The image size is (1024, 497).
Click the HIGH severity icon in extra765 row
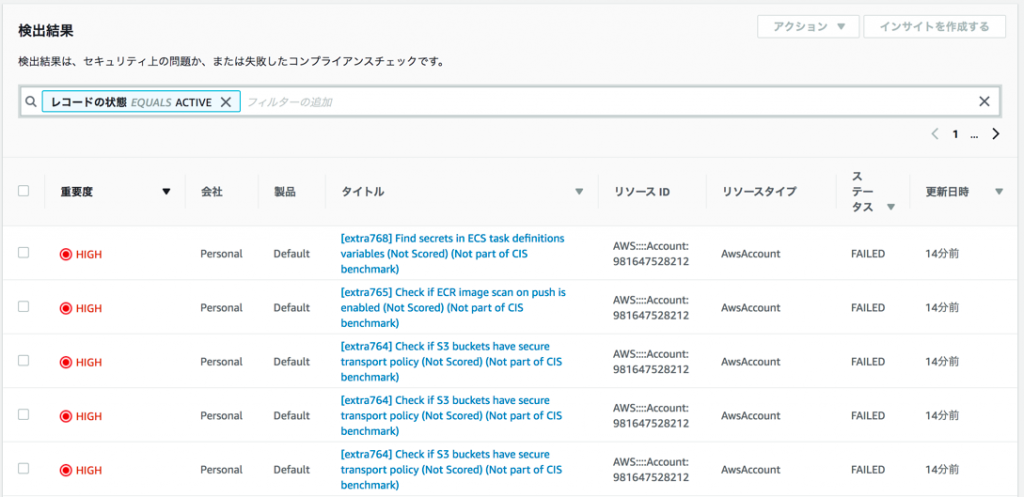click(x=65, y=308)
